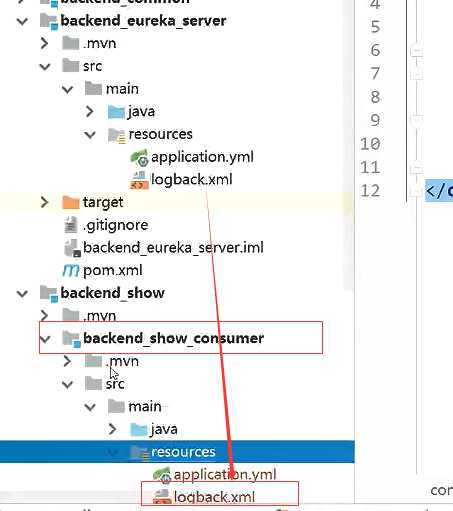Collapse main folder in backend_eureka_server
Viewport: 453px width, 511px height.
click(x=68, y=89)
